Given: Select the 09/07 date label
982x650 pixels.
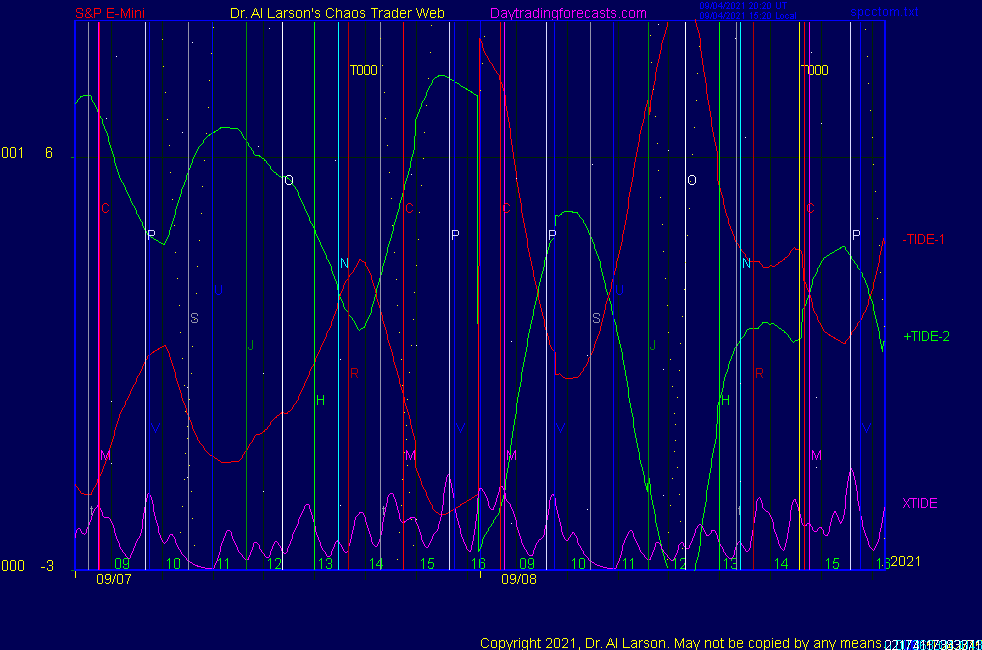Looking at the screenshot, I should click(113, 579).
